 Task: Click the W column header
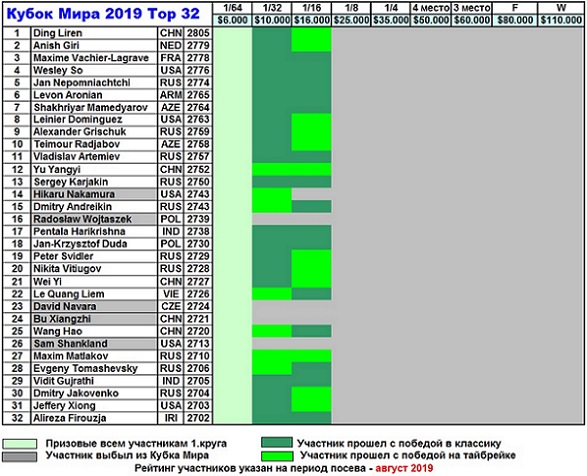pos(561,8)
